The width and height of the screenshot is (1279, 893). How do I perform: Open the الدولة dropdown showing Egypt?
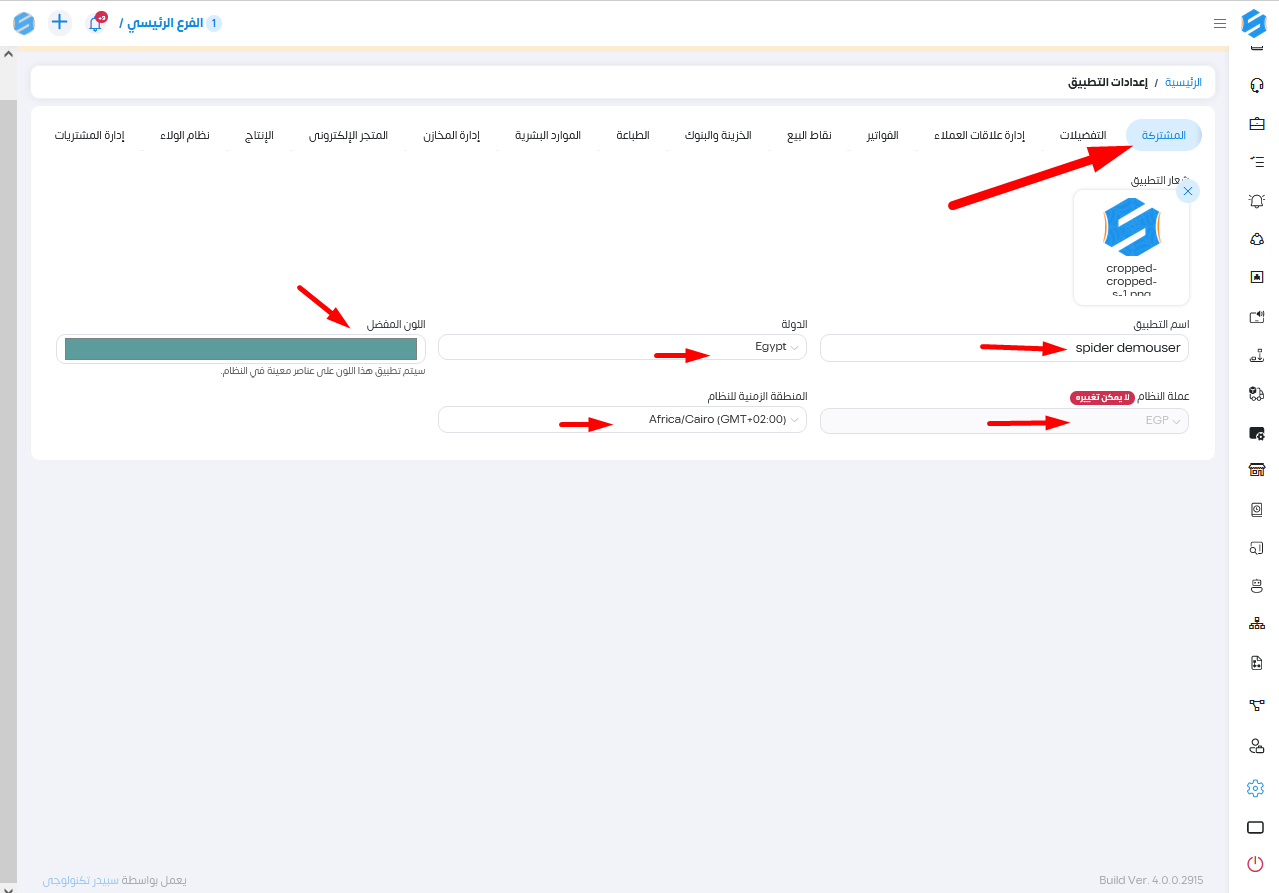[x=622, y=347]
